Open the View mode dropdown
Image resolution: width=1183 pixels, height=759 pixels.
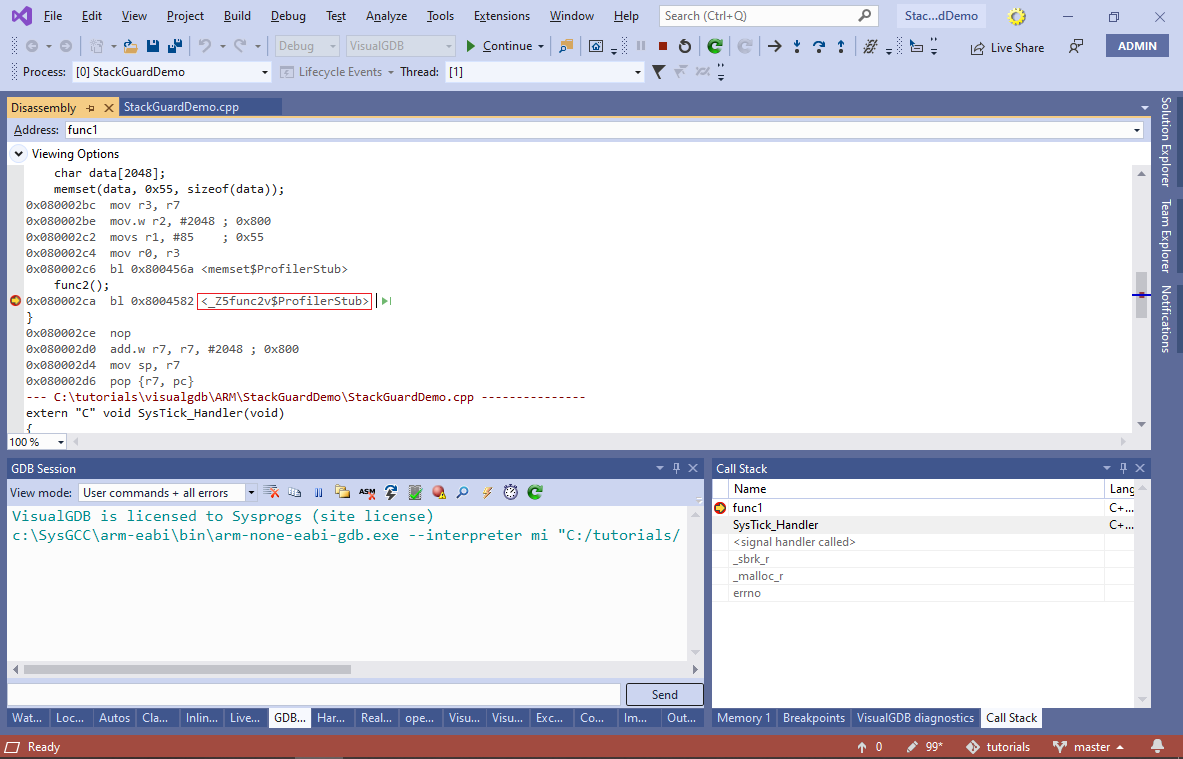[x=250, y=493]
